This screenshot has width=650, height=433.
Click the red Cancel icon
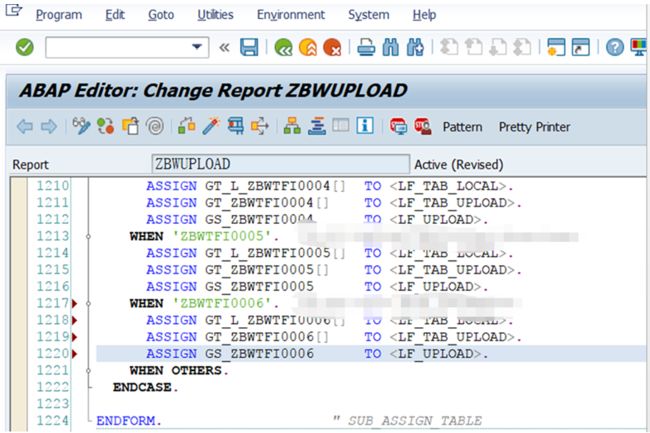(x=332, y=47)
